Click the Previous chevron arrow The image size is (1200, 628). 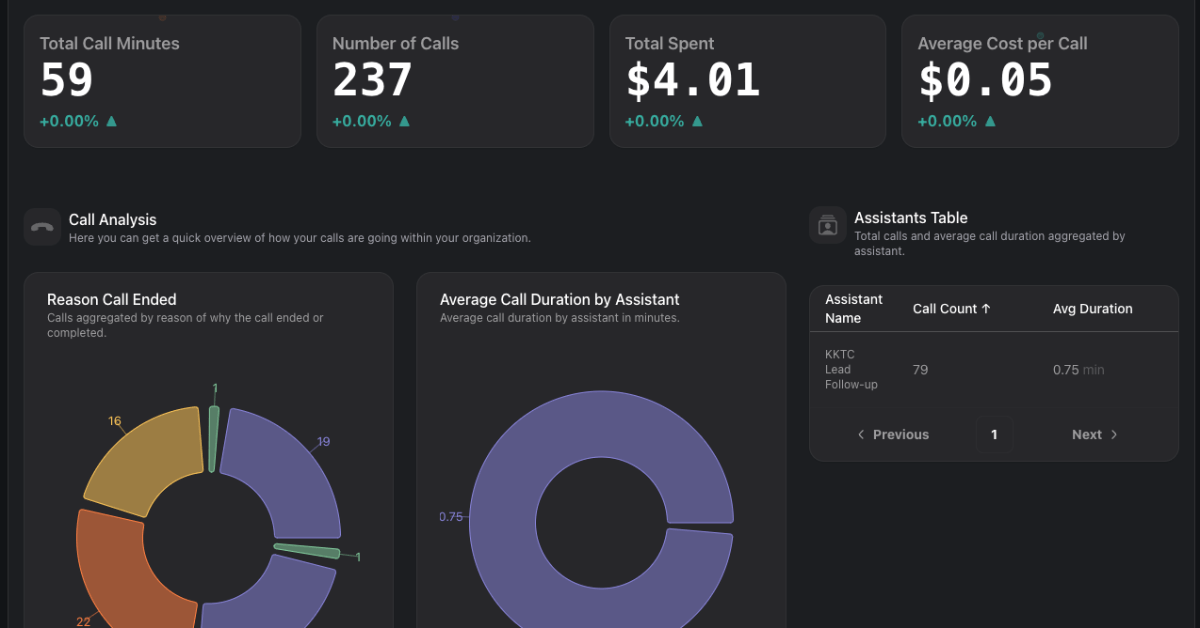point(862,435)
